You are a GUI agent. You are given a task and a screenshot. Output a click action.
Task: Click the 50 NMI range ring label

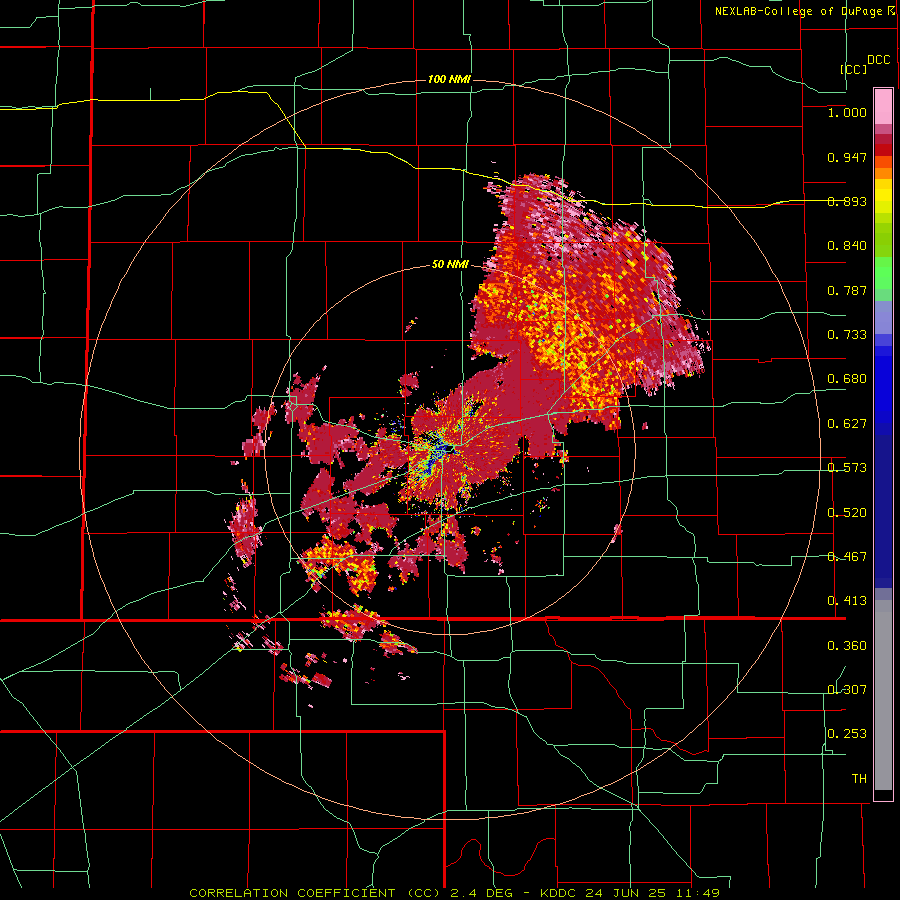coord(450,265)
